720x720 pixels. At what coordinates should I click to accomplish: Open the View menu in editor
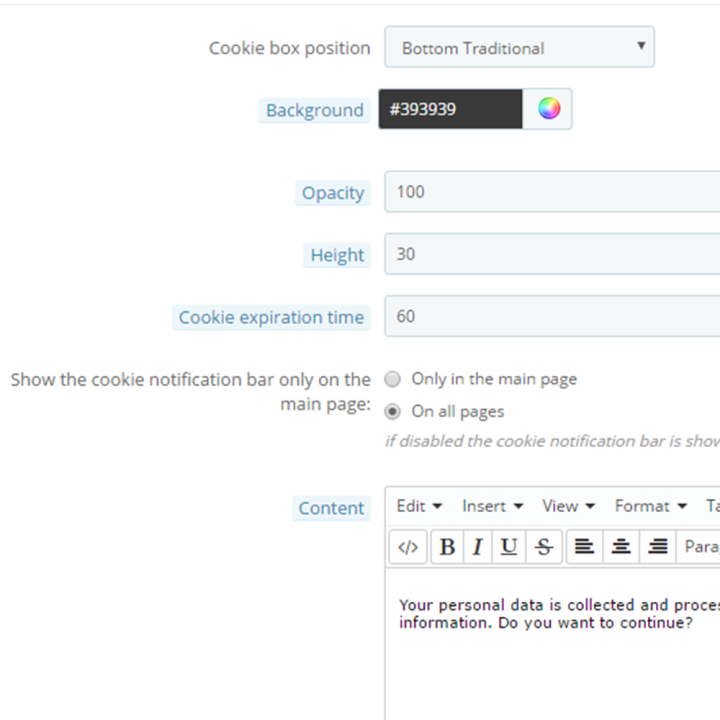[x=568, y=506]
